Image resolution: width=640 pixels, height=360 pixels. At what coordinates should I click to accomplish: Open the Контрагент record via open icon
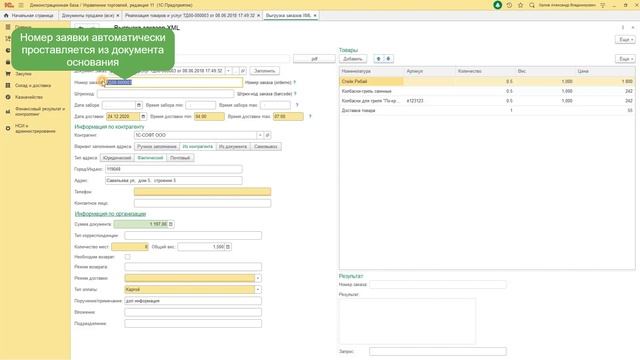[x=267, y=135]
